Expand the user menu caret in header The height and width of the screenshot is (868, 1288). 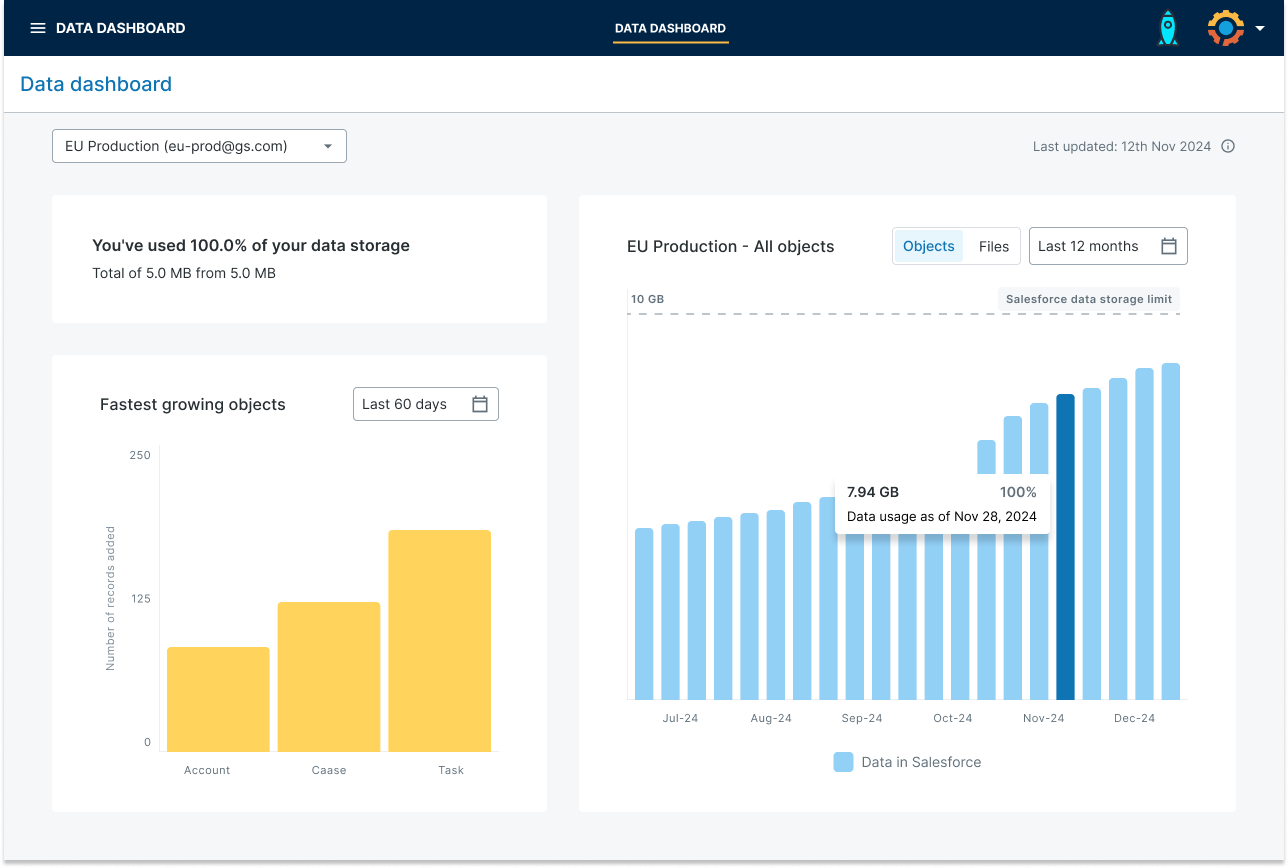(x=1260, y=29)
